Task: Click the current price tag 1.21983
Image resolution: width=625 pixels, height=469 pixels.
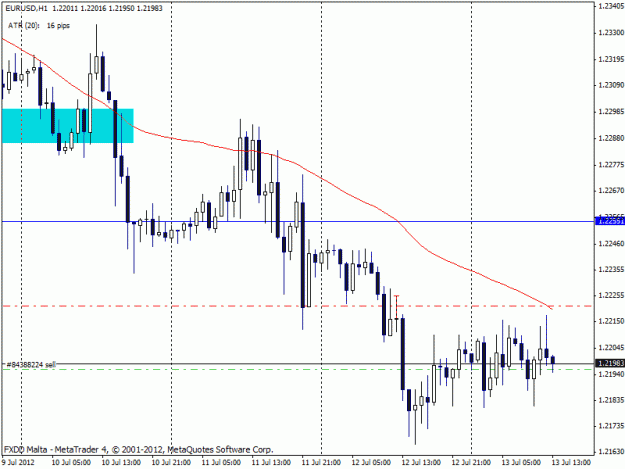Action: tap(610, 363)
